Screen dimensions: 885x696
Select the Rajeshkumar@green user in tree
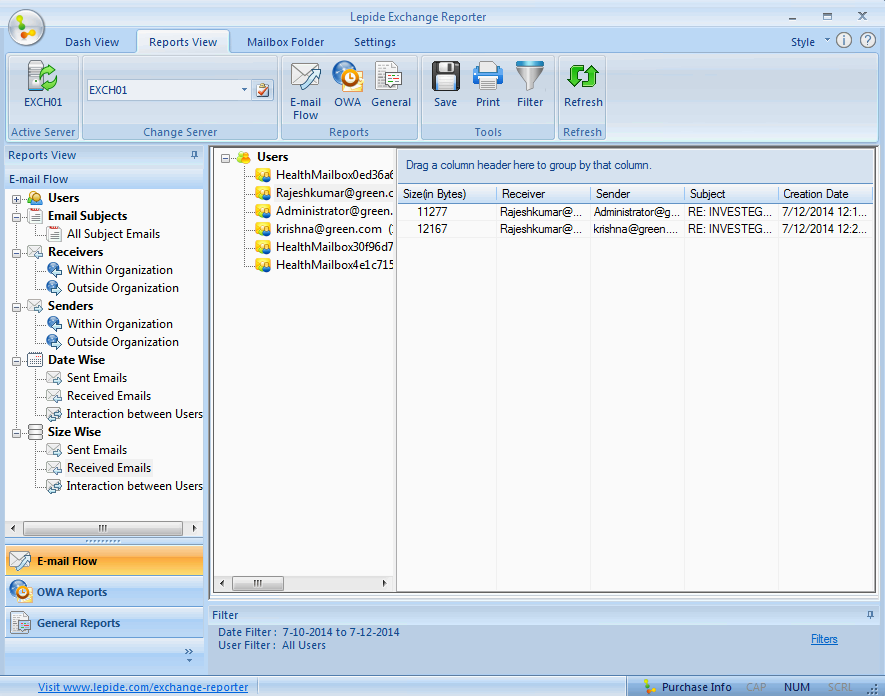pyautogui.click(x=334, y=193)
